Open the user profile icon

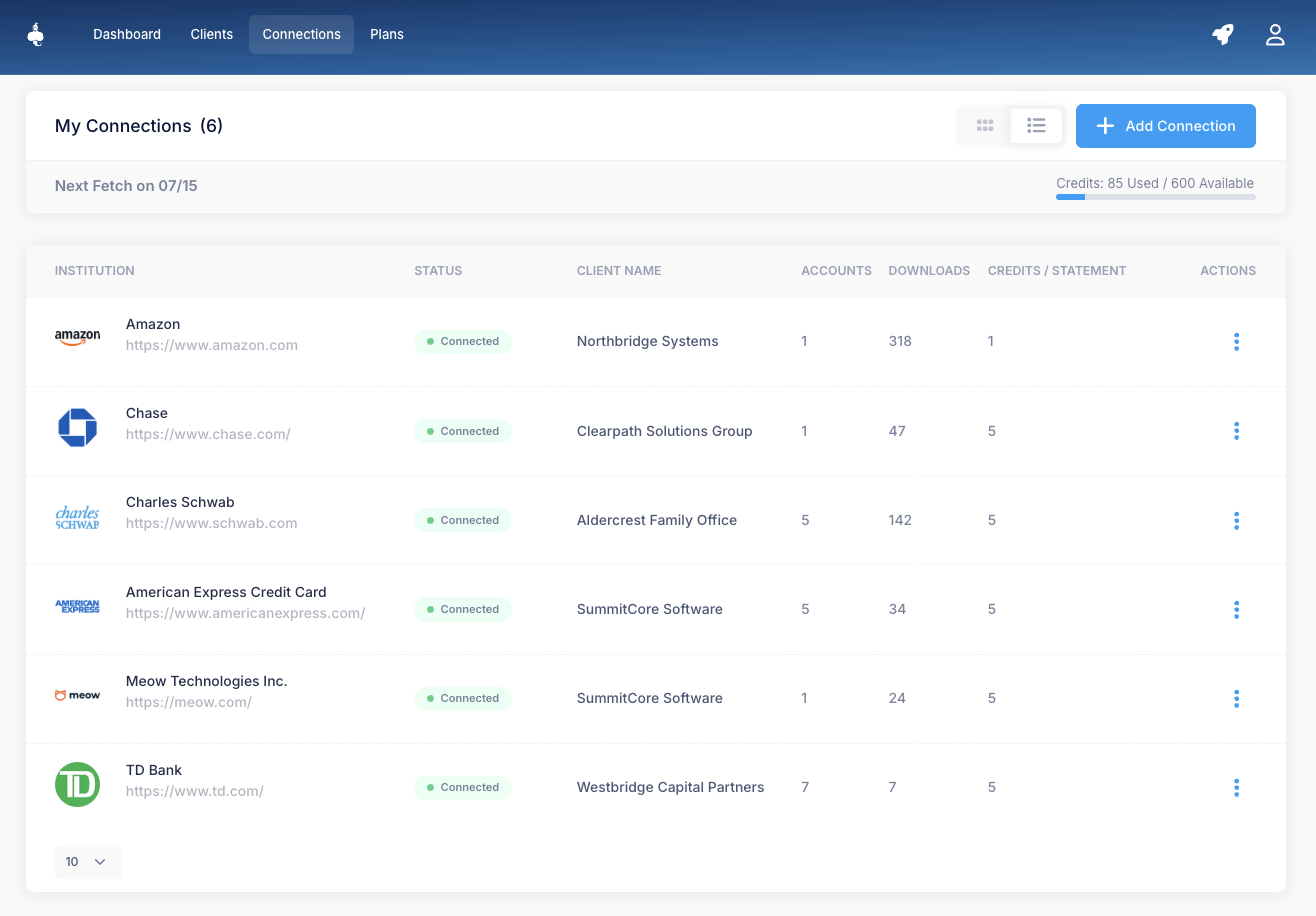(x=1275, y=35)
